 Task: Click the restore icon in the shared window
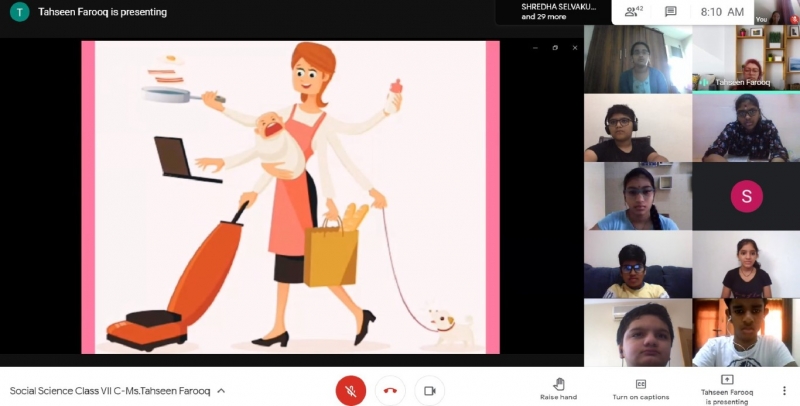555,48
